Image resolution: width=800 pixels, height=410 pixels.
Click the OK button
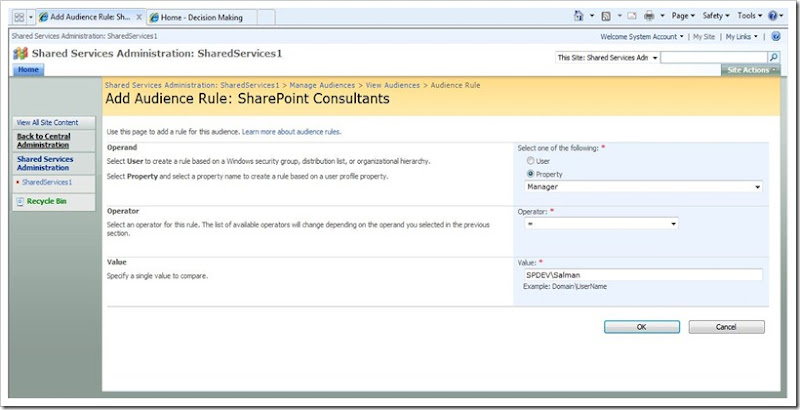(642, 327)
